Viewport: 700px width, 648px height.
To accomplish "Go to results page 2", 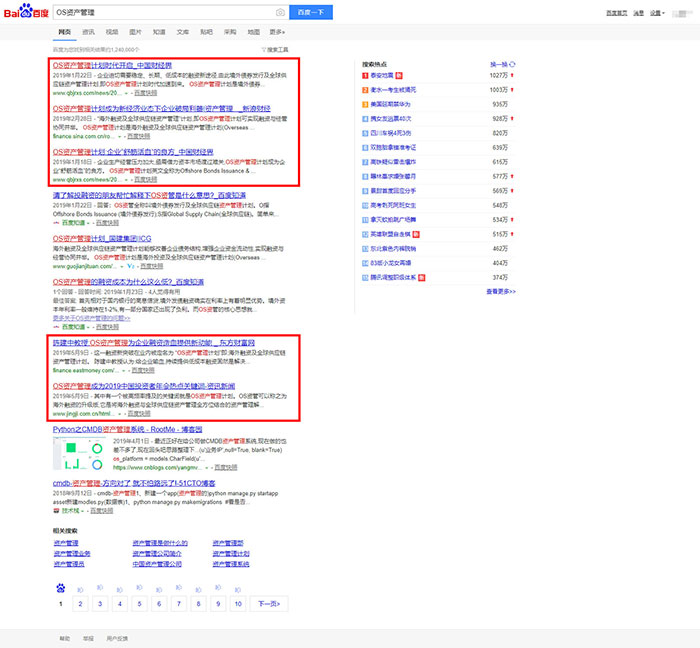I will [80, 604].
